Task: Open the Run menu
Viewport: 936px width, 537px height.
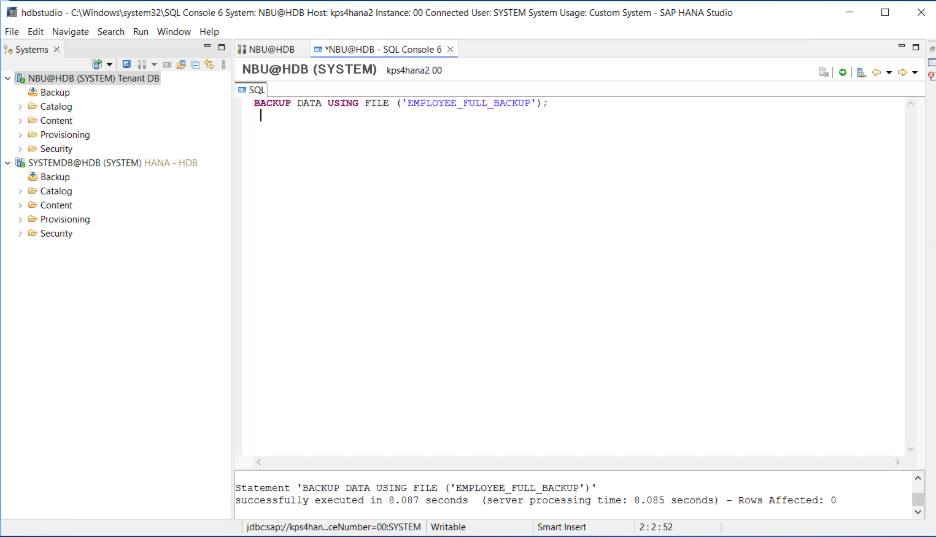Action: tap(141, 32)
